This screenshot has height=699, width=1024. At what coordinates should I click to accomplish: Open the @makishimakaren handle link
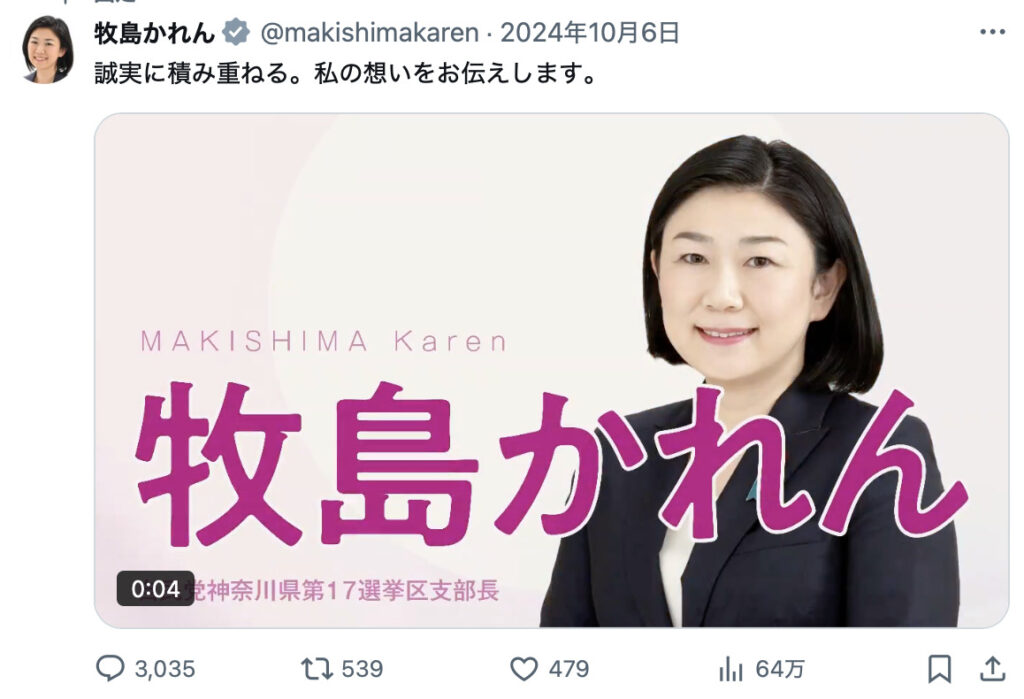click(369, 33)
